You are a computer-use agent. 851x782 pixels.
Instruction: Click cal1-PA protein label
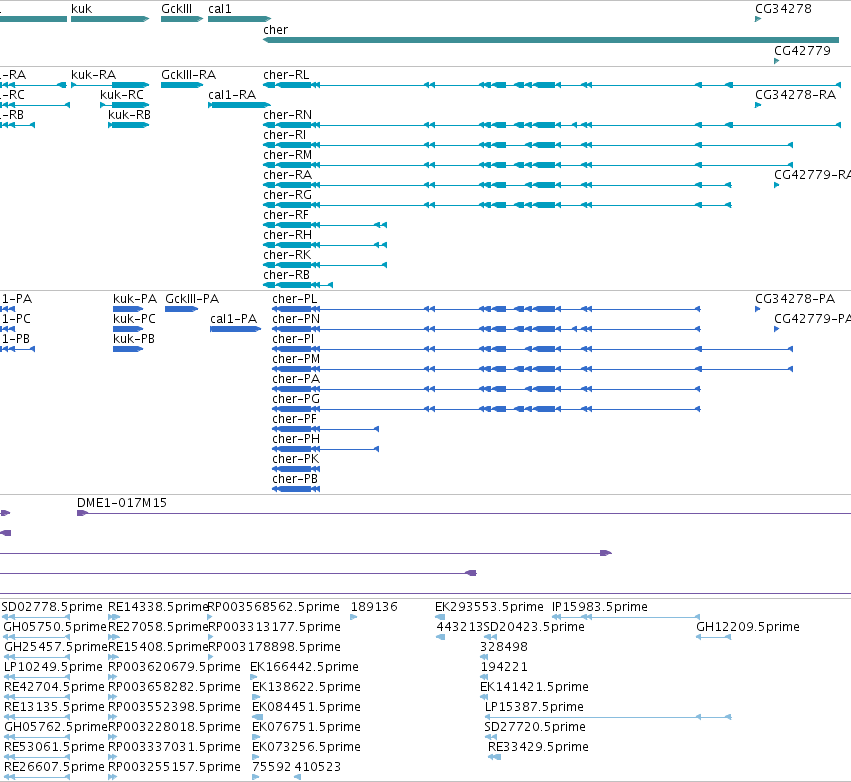pos(233,319)
